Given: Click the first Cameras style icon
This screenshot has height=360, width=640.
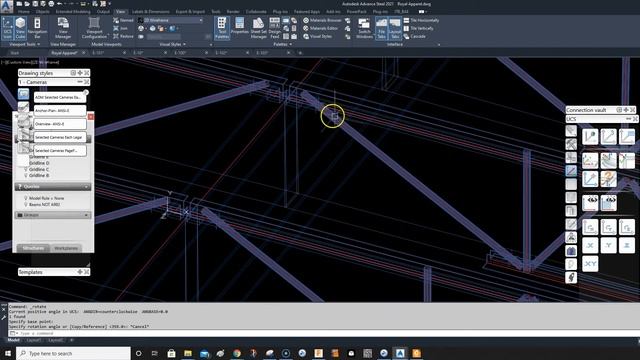Looking at the screenshot, I should 24,94.
